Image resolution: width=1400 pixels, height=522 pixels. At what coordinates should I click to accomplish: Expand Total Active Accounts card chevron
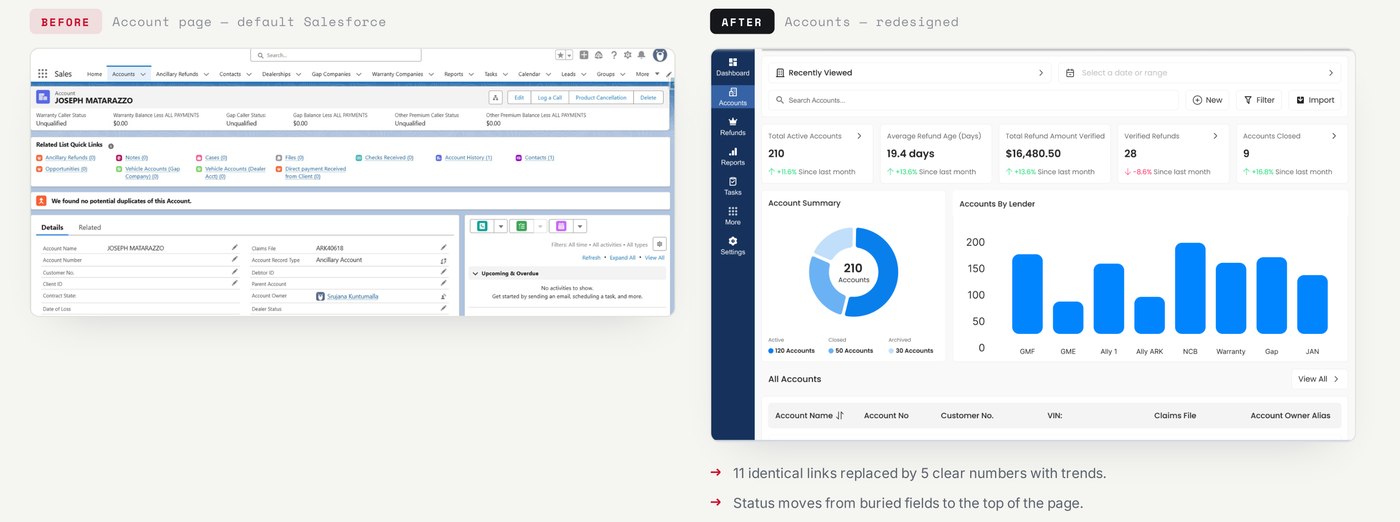[x=859, y=136]
